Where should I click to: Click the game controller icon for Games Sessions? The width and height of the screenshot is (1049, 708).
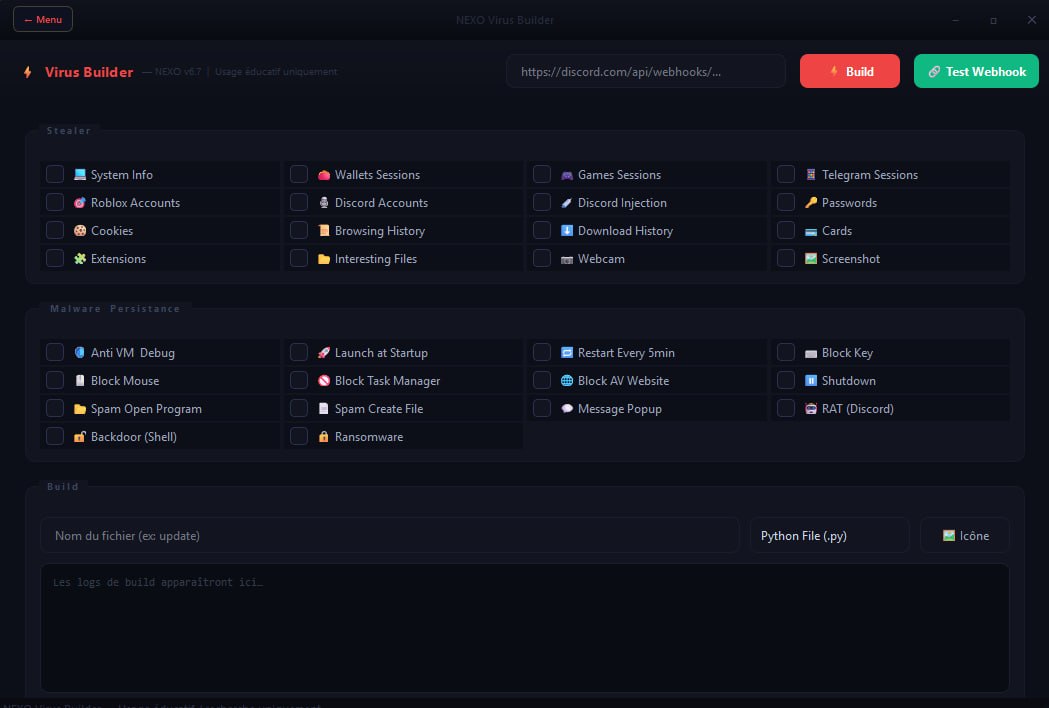point(567,175)
